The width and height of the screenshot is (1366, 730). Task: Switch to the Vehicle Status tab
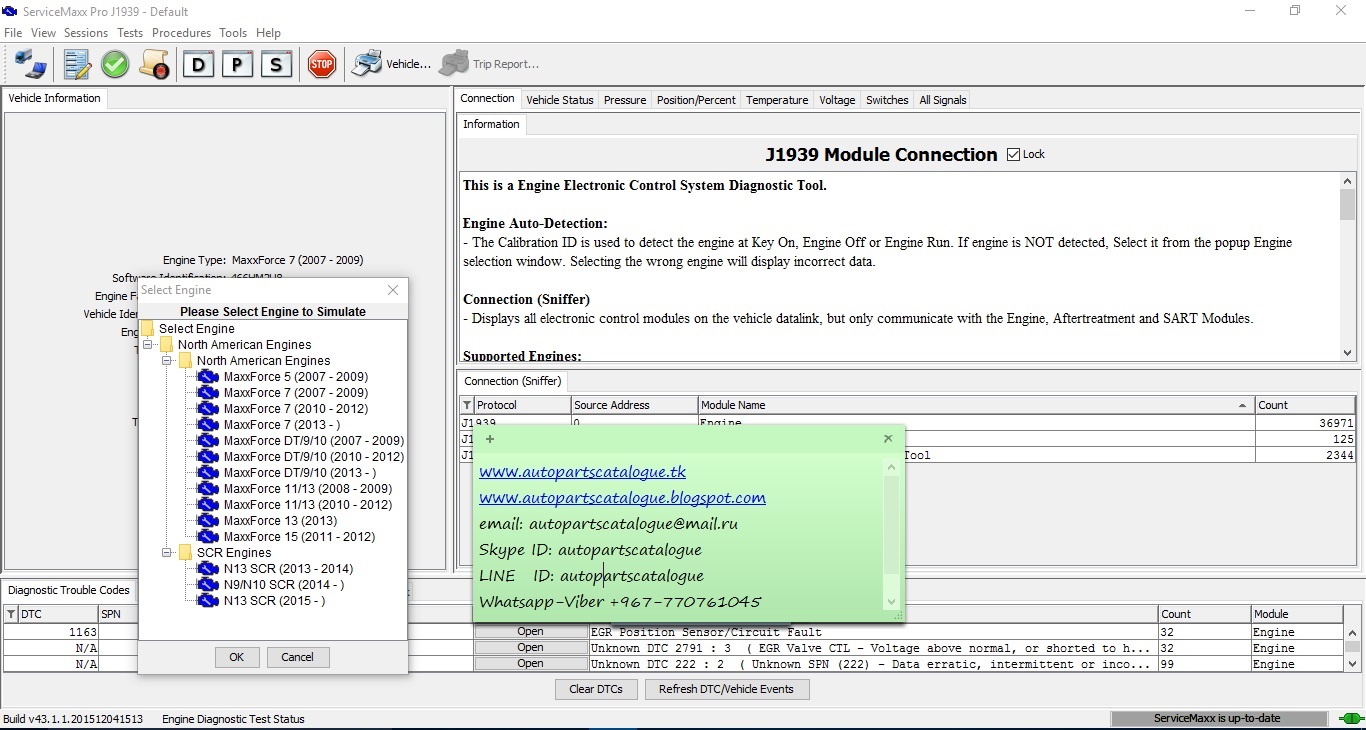pos(560,100)
